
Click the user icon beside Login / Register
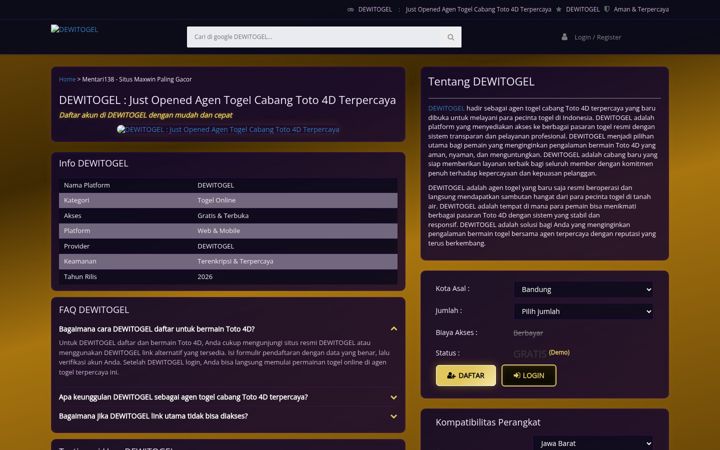click(564, 37)
